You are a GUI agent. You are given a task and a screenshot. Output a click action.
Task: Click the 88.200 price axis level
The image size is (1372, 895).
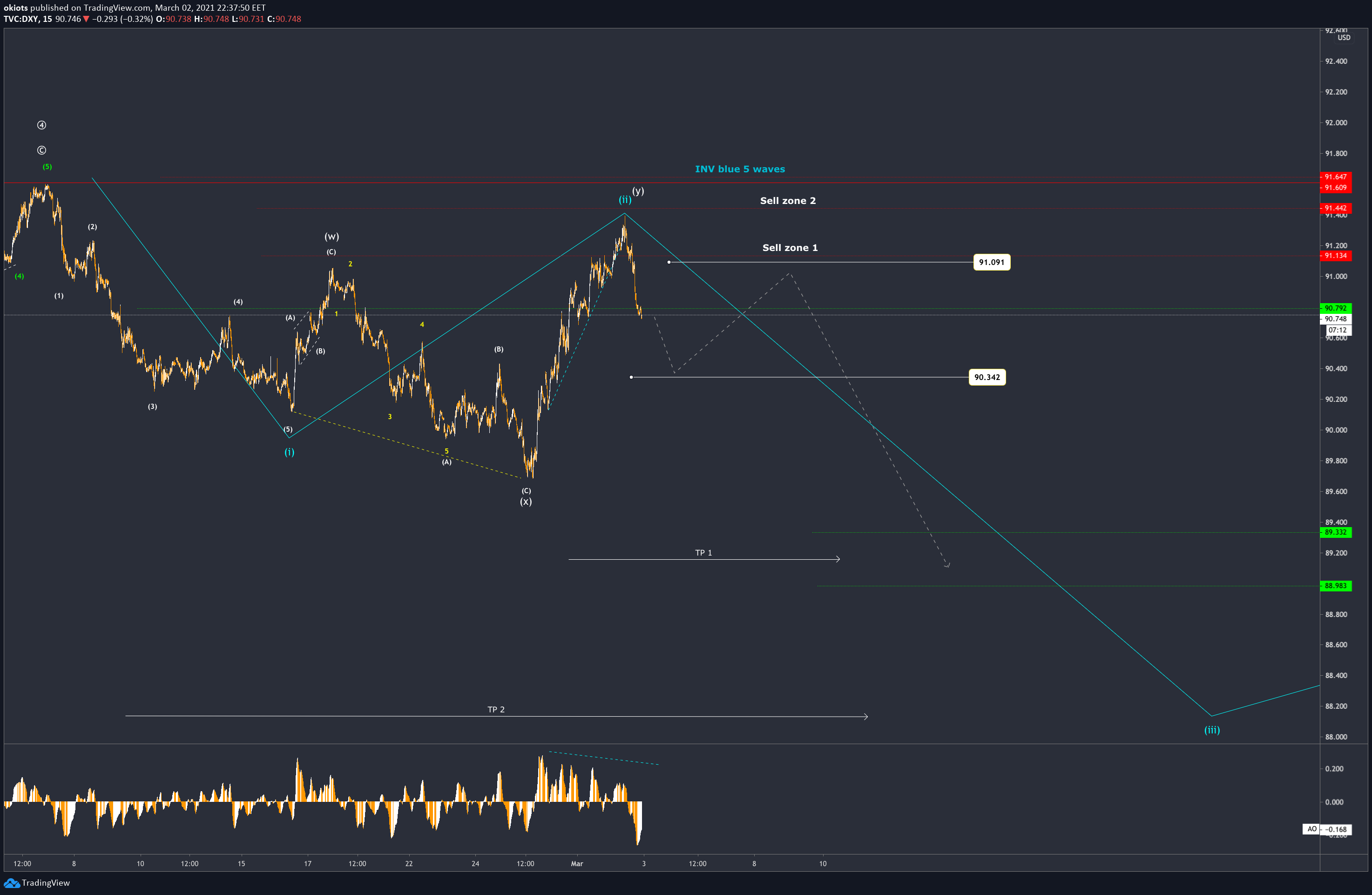(x=1336, y=706)
